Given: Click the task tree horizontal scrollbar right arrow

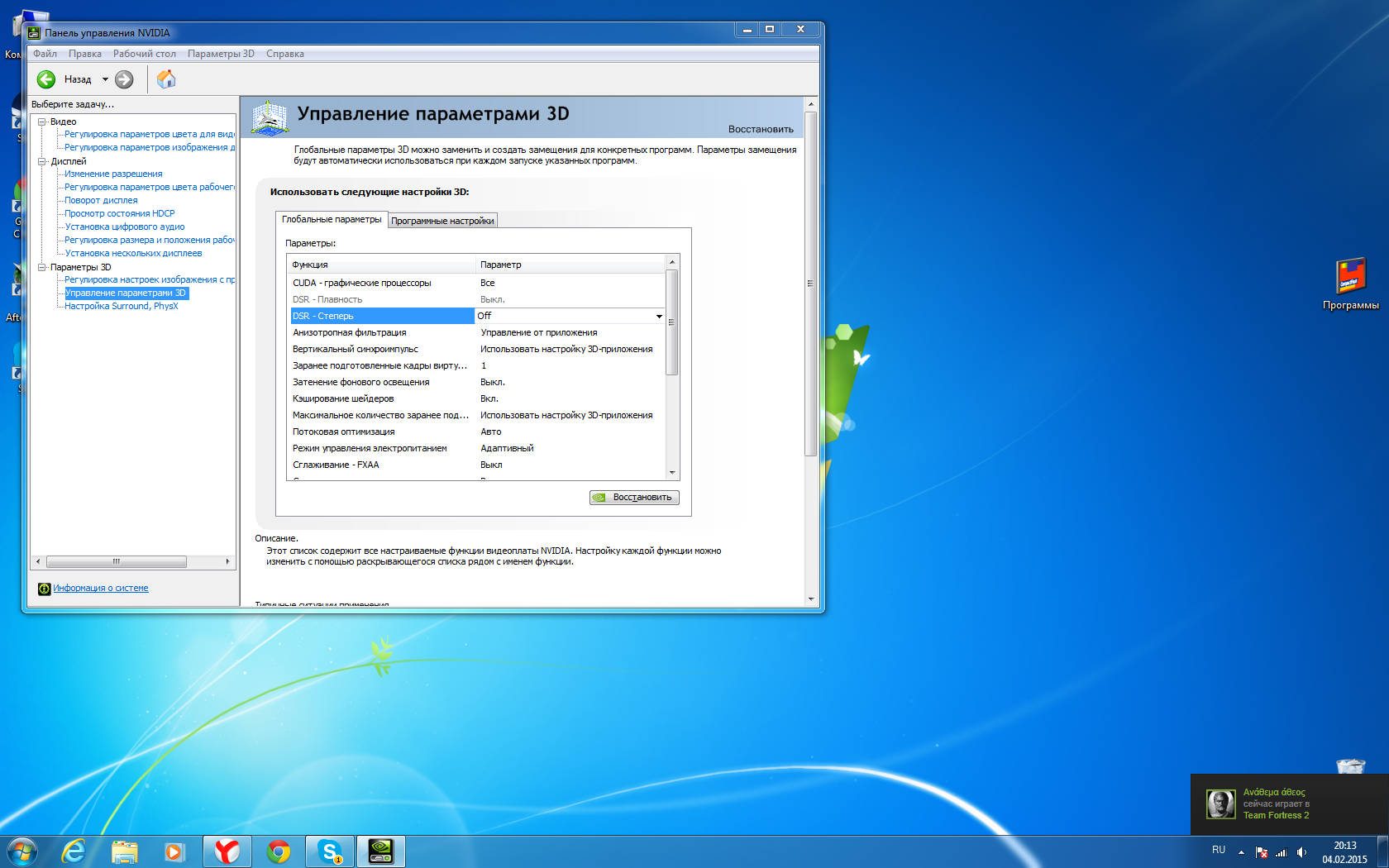Looking at the screenshot, I should tap(228, 562).
